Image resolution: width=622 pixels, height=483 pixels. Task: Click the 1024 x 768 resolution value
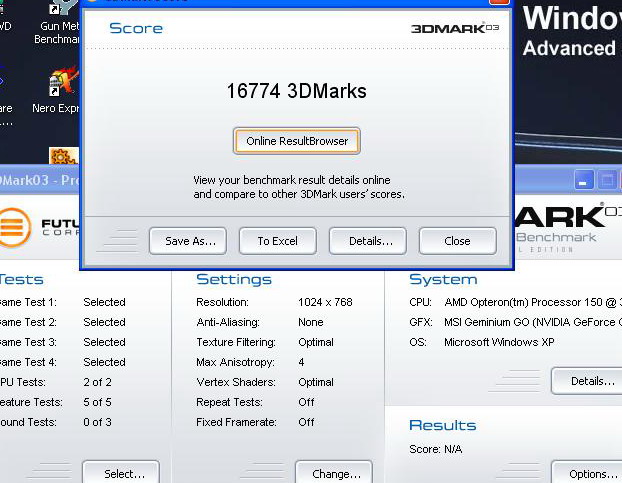[325, 302]
